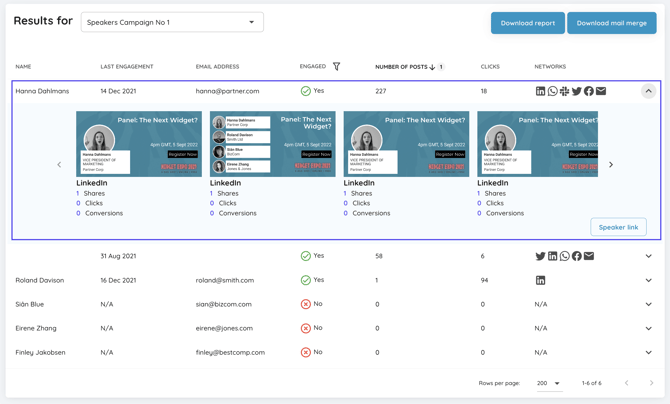The width and height of the screenshot is (670, 404).
Task: Click the Download mail merge button
Action: (x=611, y=23)
